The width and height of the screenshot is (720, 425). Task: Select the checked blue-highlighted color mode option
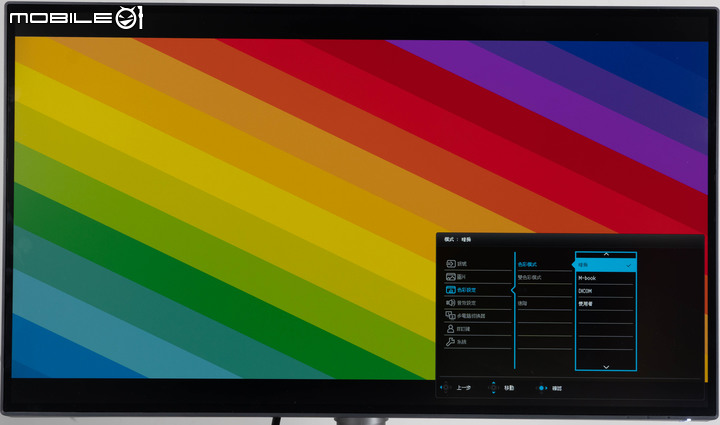(605, 265)
